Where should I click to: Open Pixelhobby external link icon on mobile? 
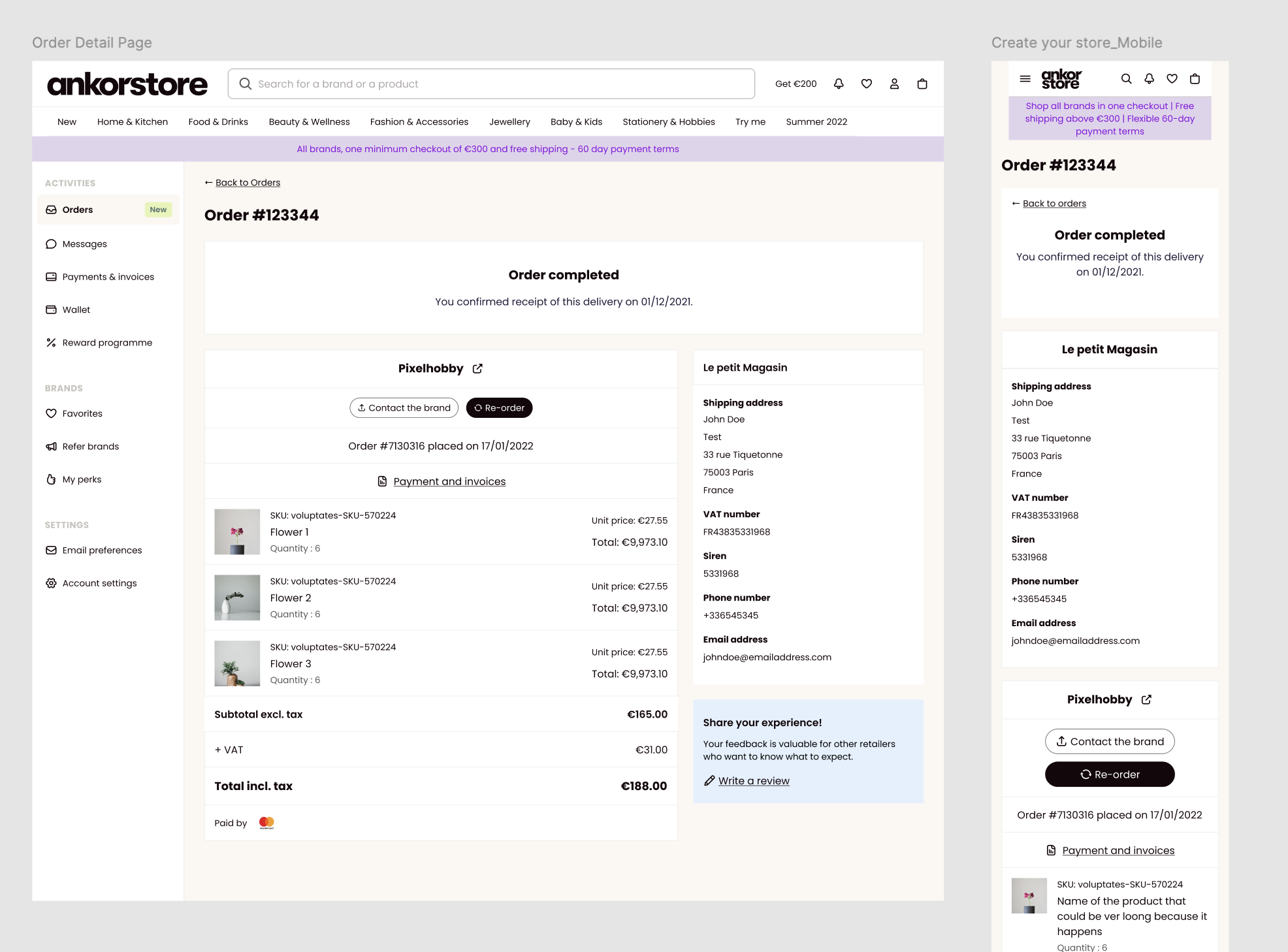pos(1146,699)
